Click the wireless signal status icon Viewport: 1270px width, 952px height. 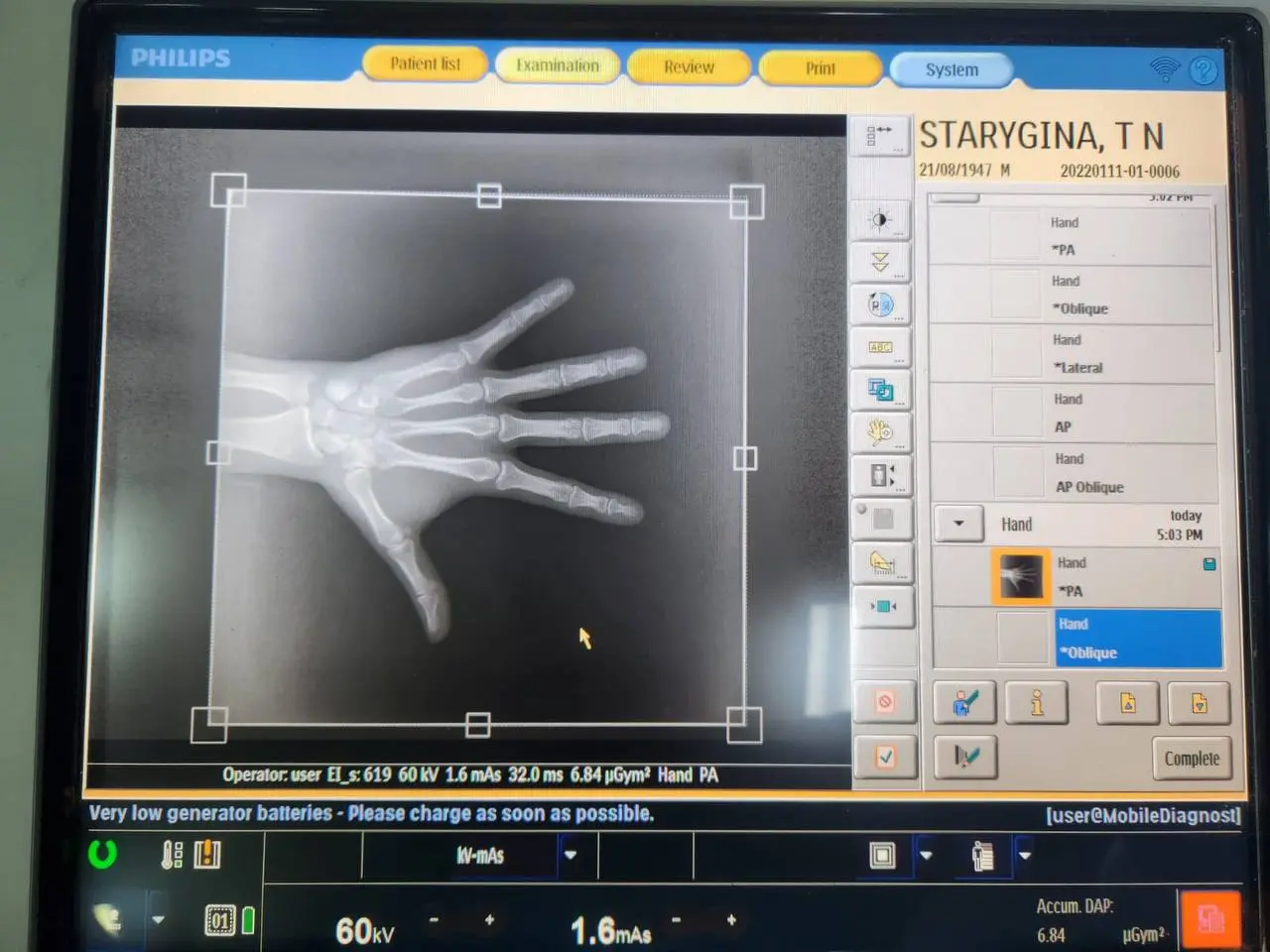coord(1165,69)
